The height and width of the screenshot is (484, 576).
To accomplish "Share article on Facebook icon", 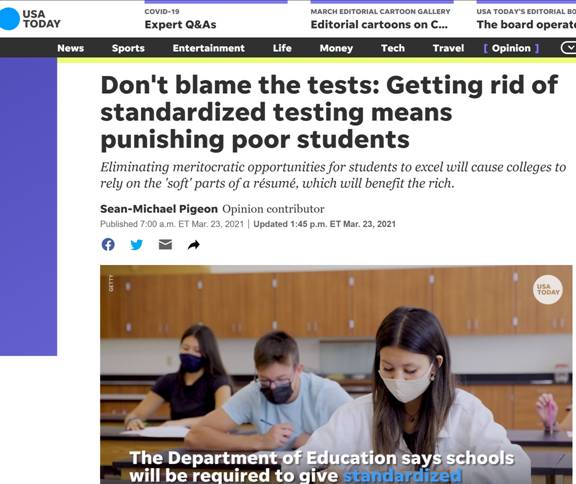I will [108, 245].
